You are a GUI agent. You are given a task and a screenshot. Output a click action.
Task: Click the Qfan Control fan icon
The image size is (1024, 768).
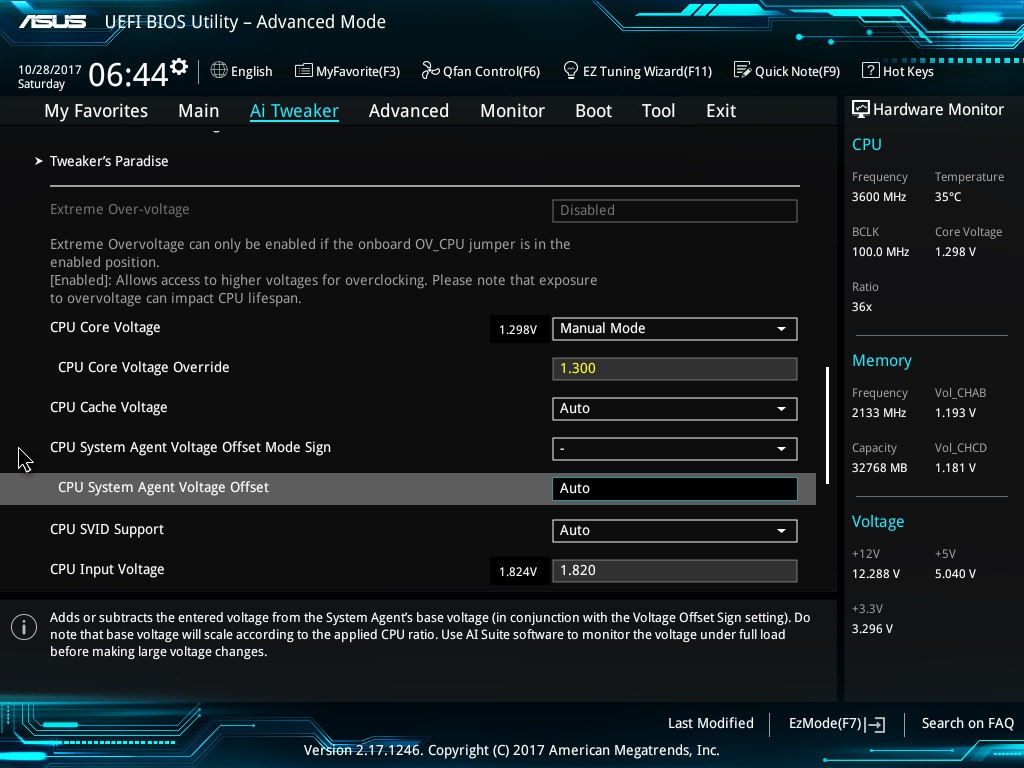(430, 70)
